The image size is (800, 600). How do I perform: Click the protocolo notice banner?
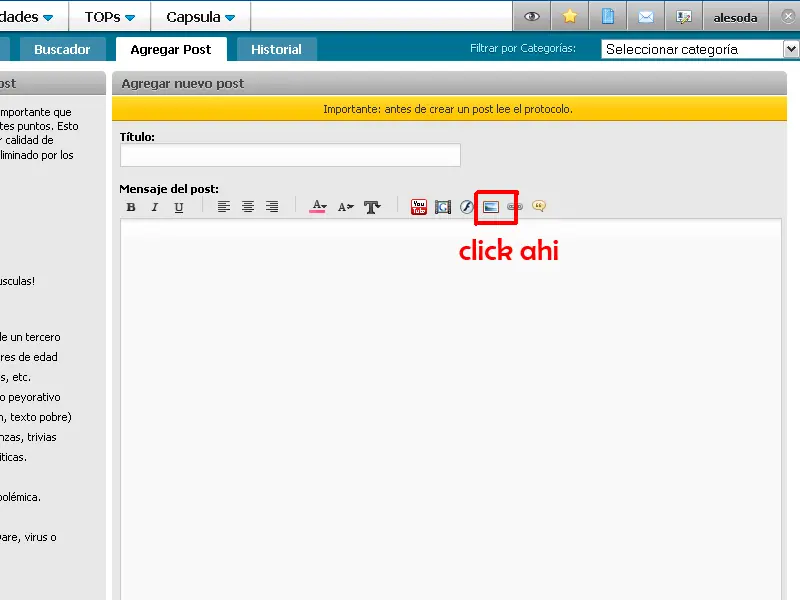pyautogui.click(x=449, y=109)
